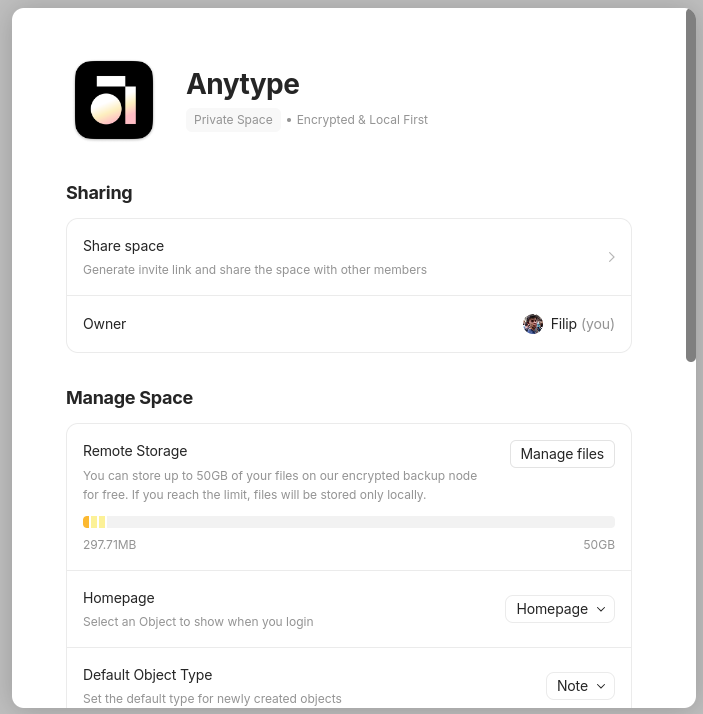Click the Private Space badge

point(233,120)
